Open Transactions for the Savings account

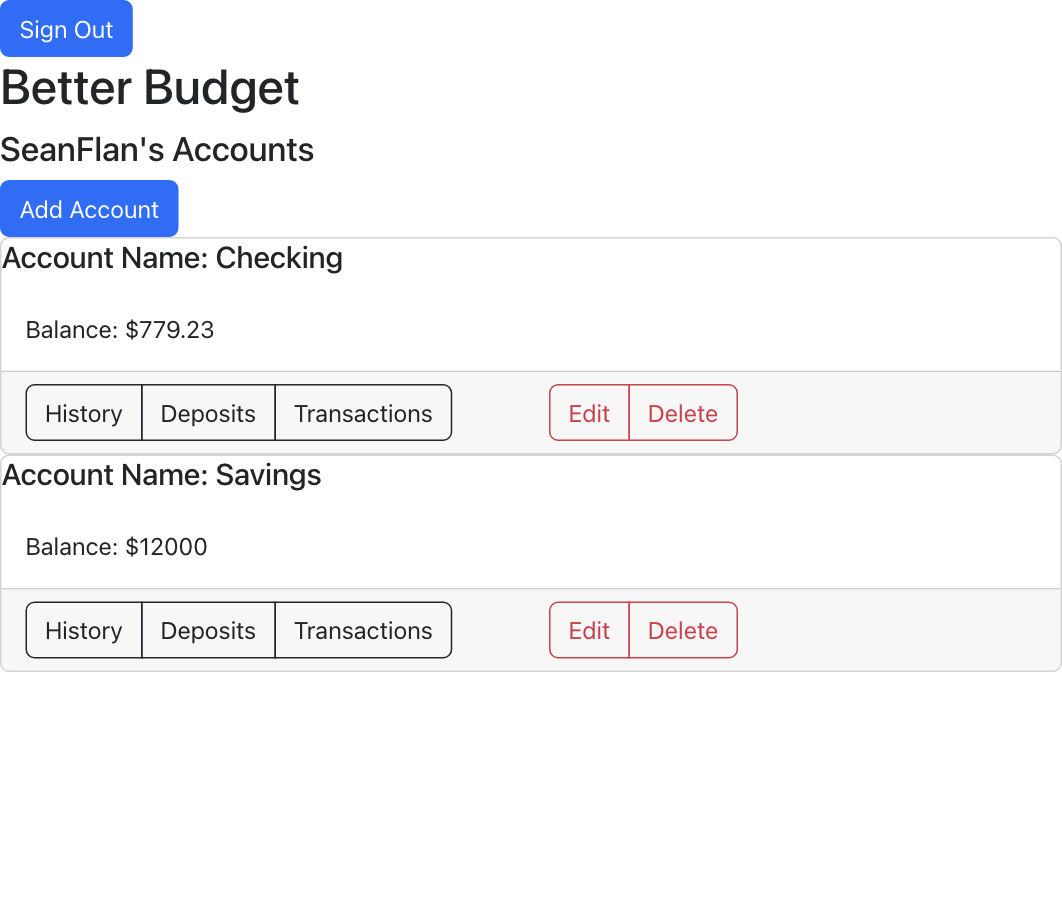click(363, 630)
